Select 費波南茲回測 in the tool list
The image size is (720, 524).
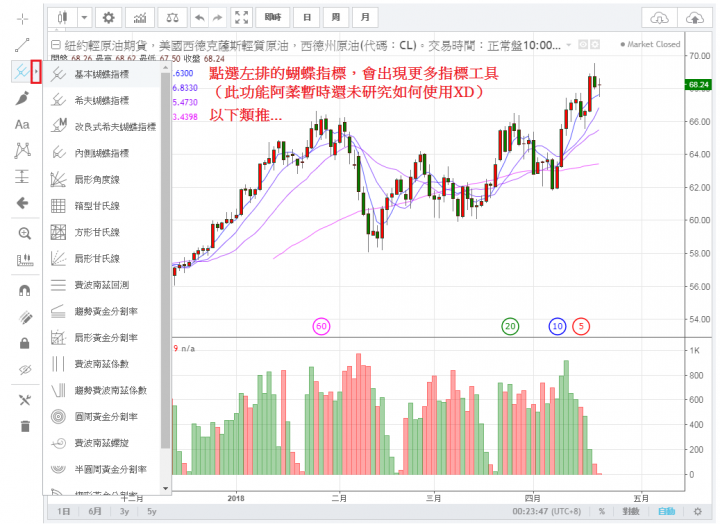[x=102, y=285]
